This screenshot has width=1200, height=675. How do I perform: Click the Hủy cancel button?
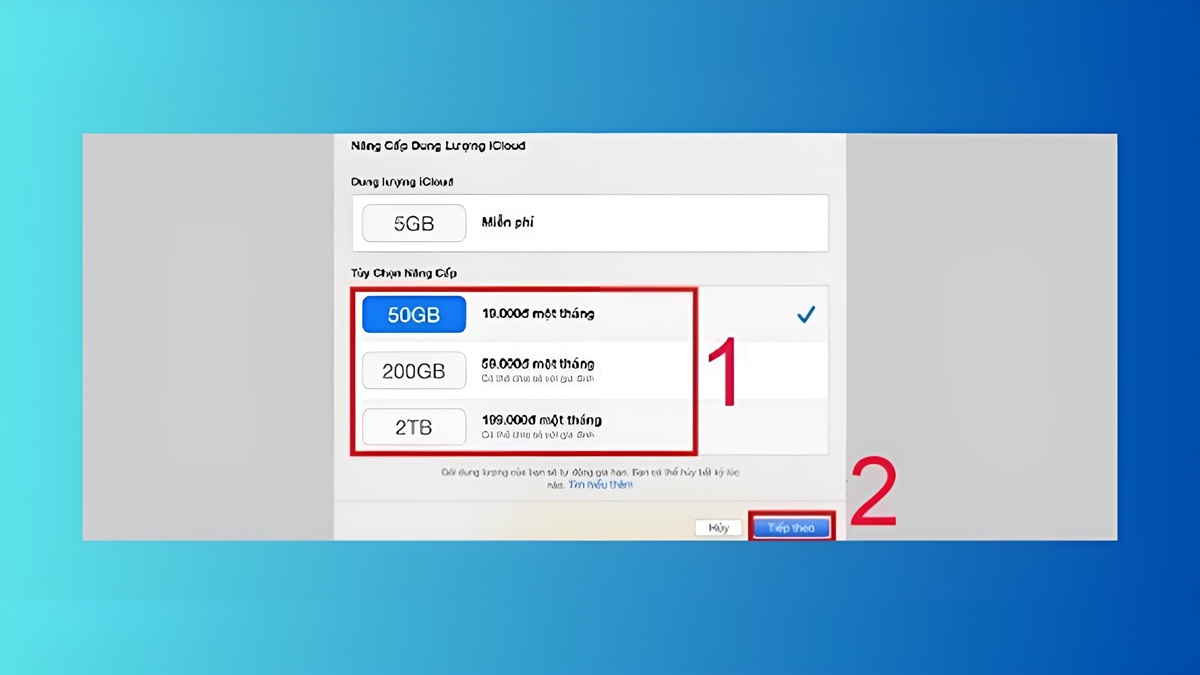(x=719, y=527)
